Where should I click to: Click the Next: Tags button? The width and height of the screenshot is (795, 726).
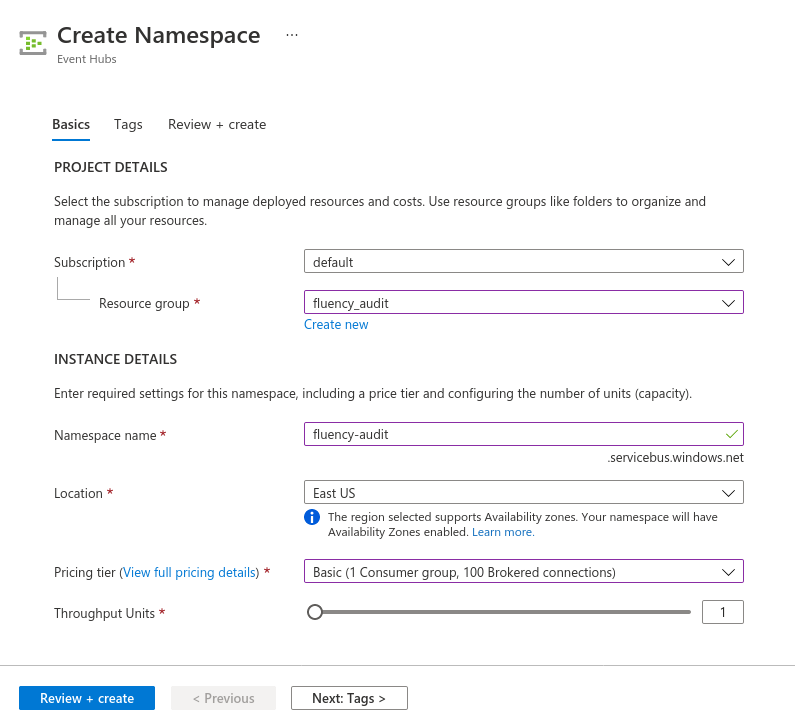click(349, 698)
